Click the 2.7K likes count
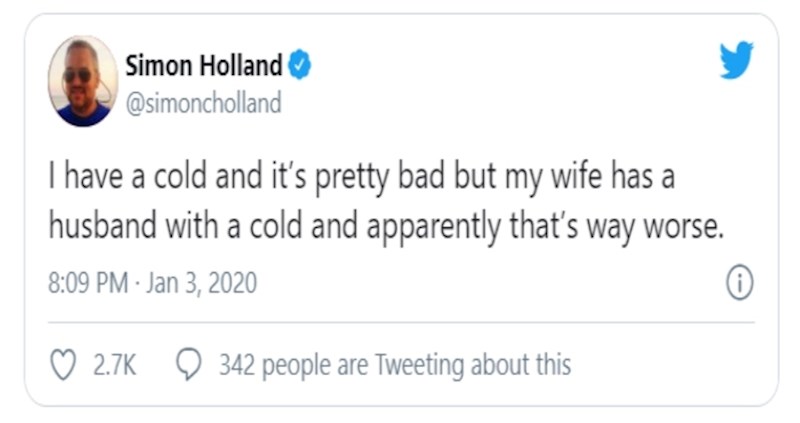The height and width of the screenshot is (423, 800). click(114, 365)
